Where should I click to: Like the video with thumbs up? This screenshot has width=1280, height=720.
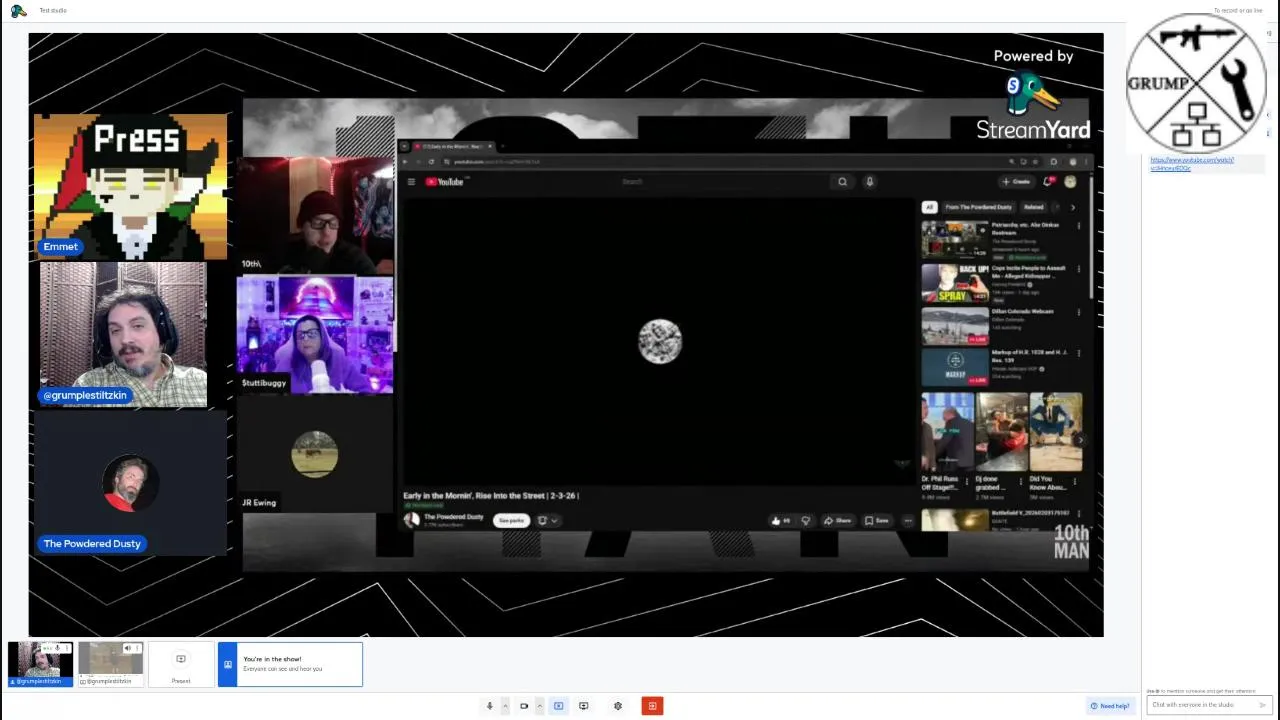click(780, 520)
